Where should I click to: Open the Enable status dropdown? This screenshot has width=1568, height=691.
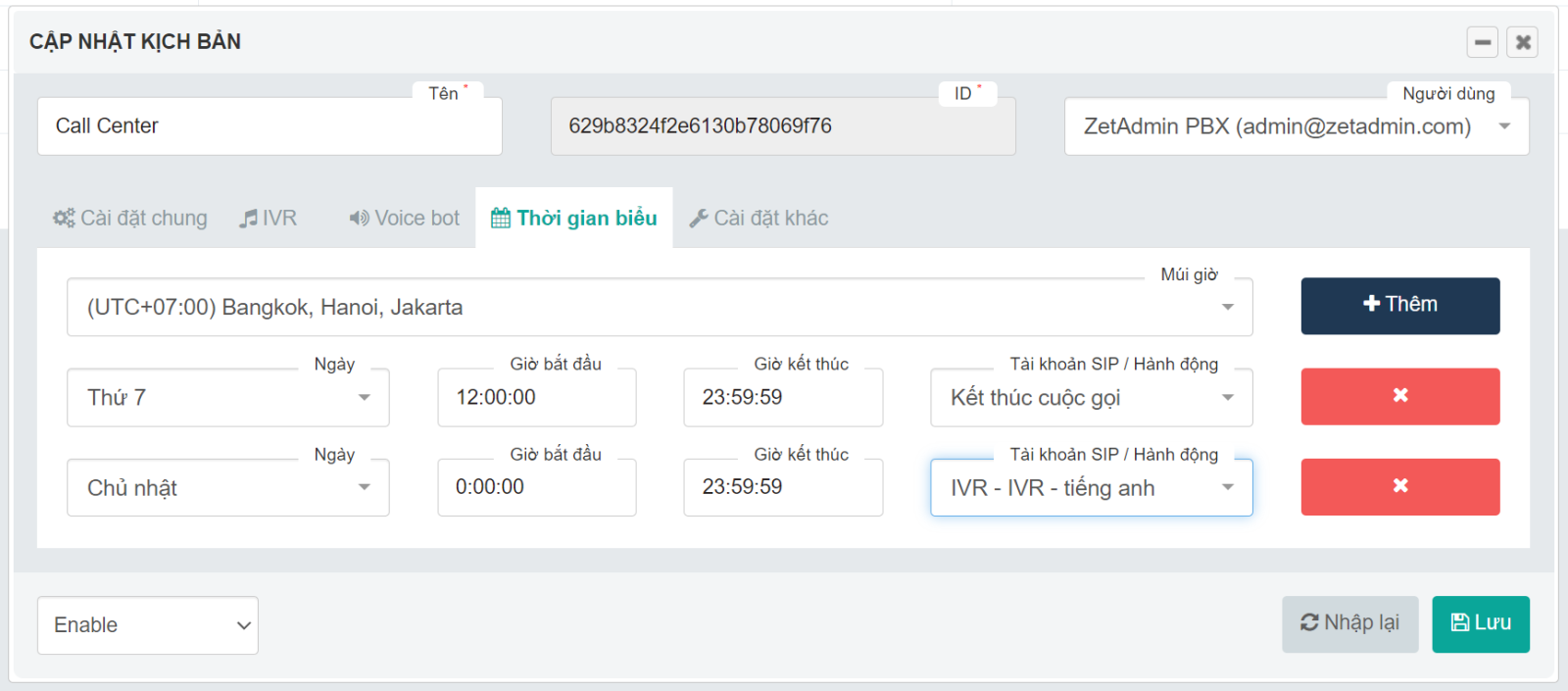point(148,625)
